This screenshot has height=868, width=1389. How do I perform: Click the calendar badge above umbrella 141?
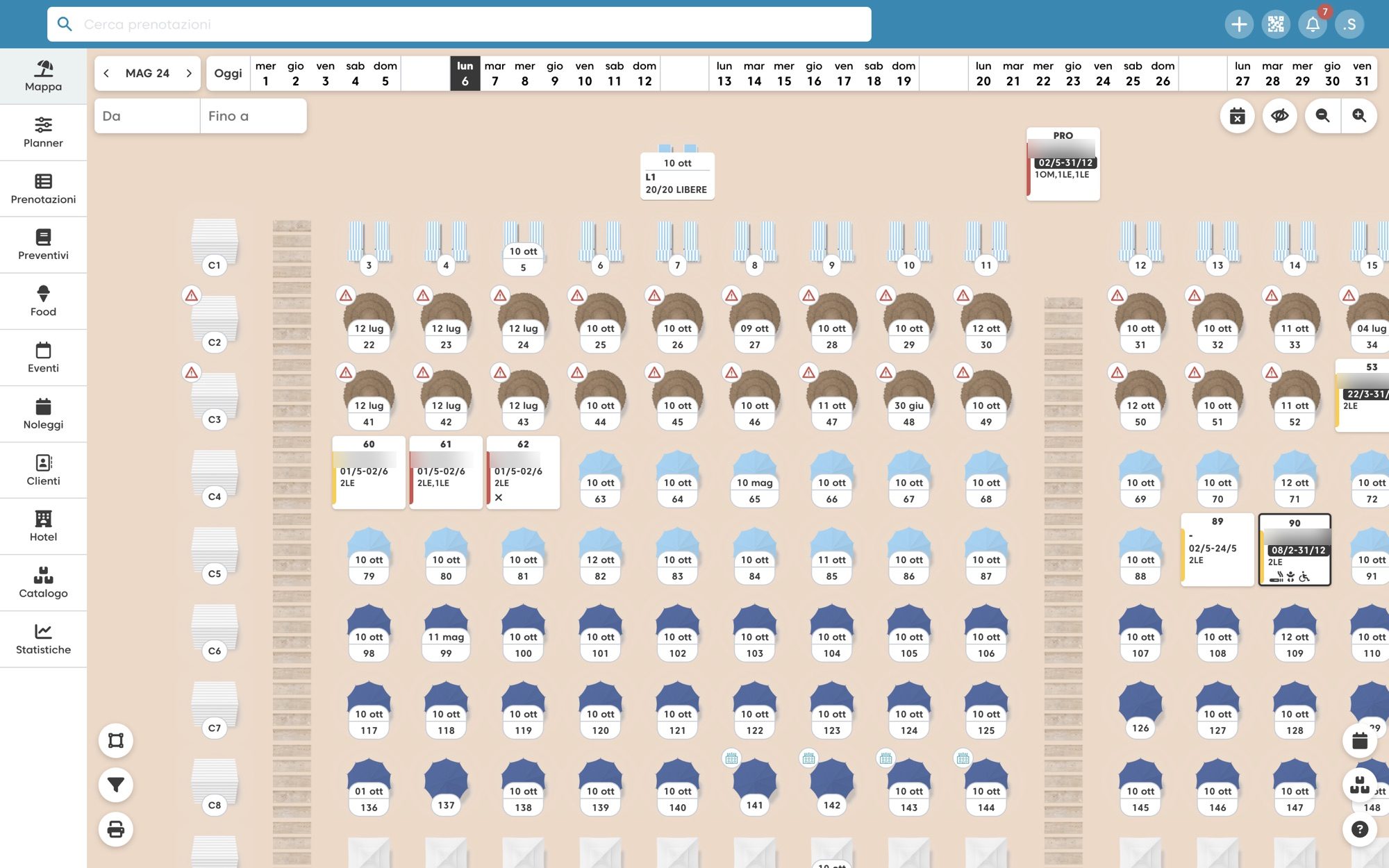pyautogui.click(x=731, y=758)
